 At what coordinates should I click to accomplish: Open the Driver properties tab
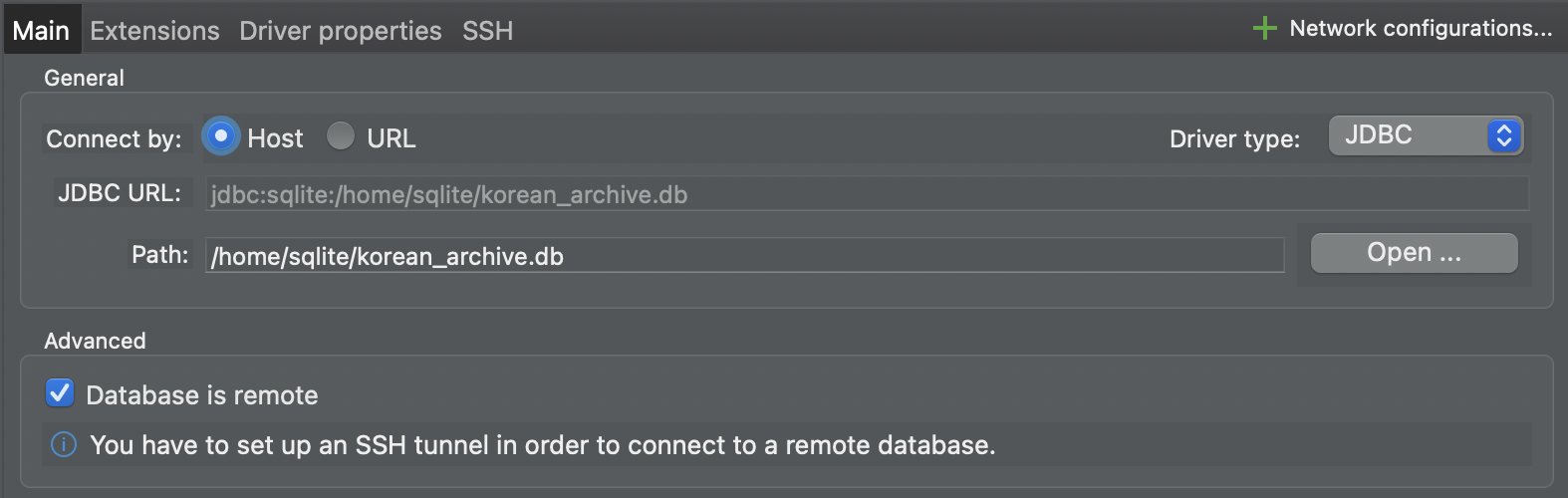(x=341, y=31)
